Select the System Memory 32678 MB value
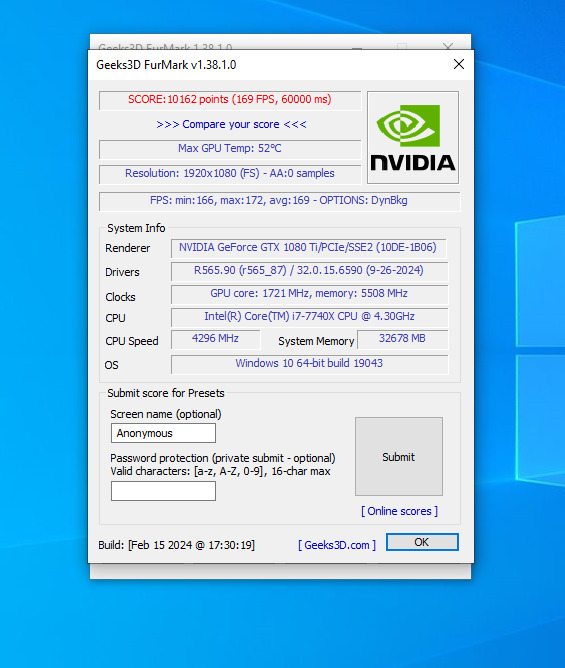This screenshot has width=565, height=668. click(403, 340)
